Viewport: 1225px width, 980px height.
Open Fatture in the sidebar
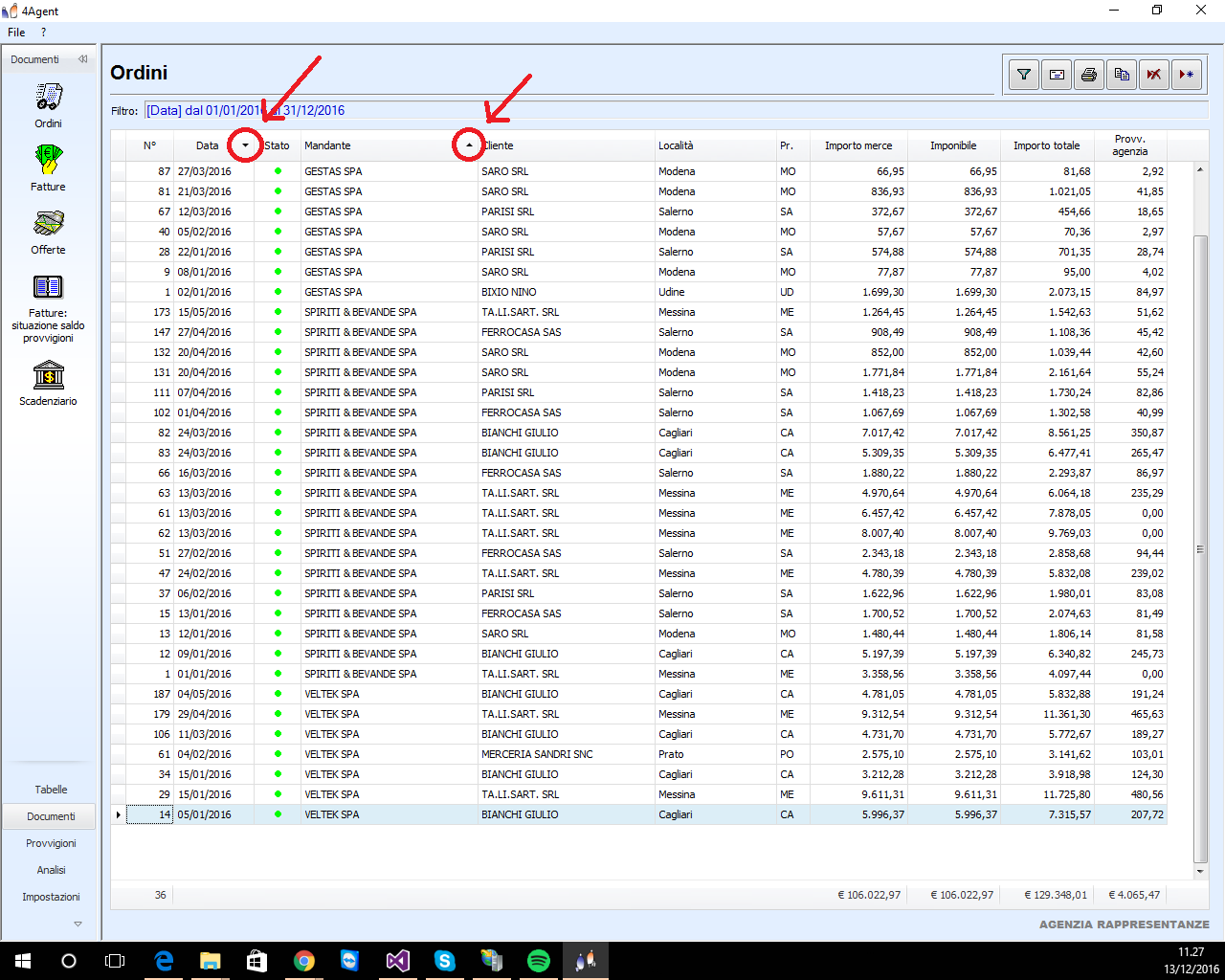click(48, 168)
